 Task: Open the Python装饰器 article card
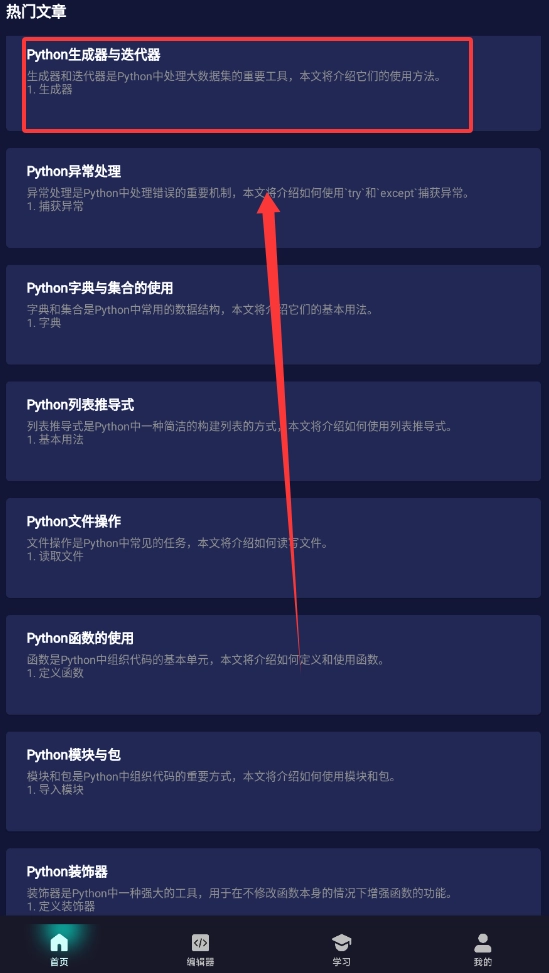pos(273,882)
